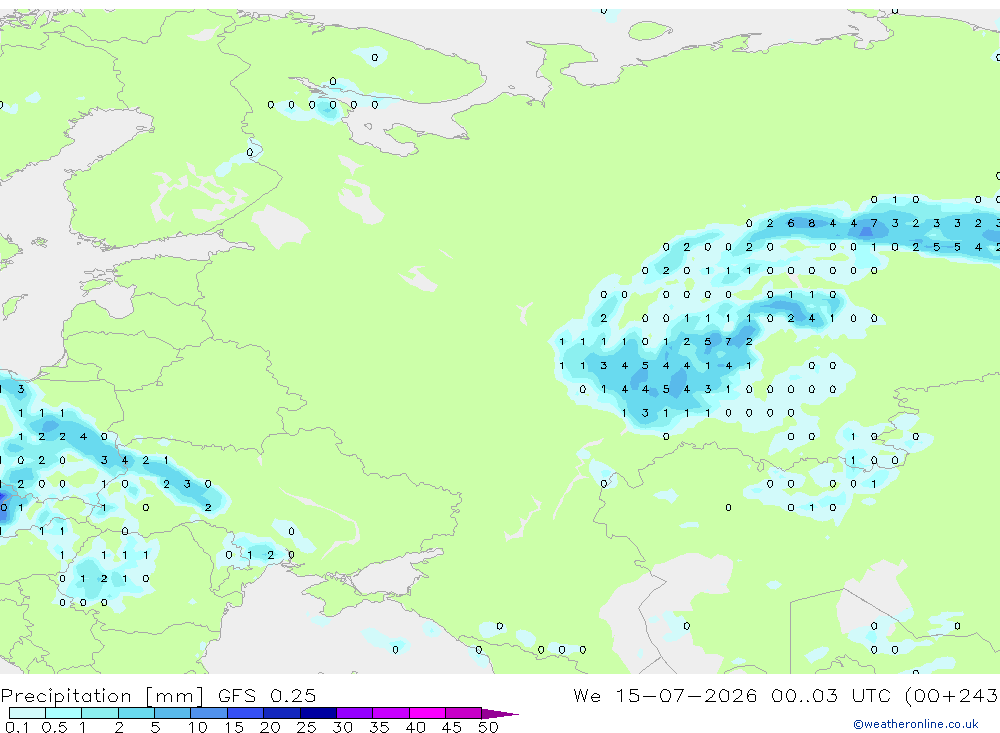Open the weatheronline.co.uk credit link
The image size is (1000, 733).
pos(916,724)
